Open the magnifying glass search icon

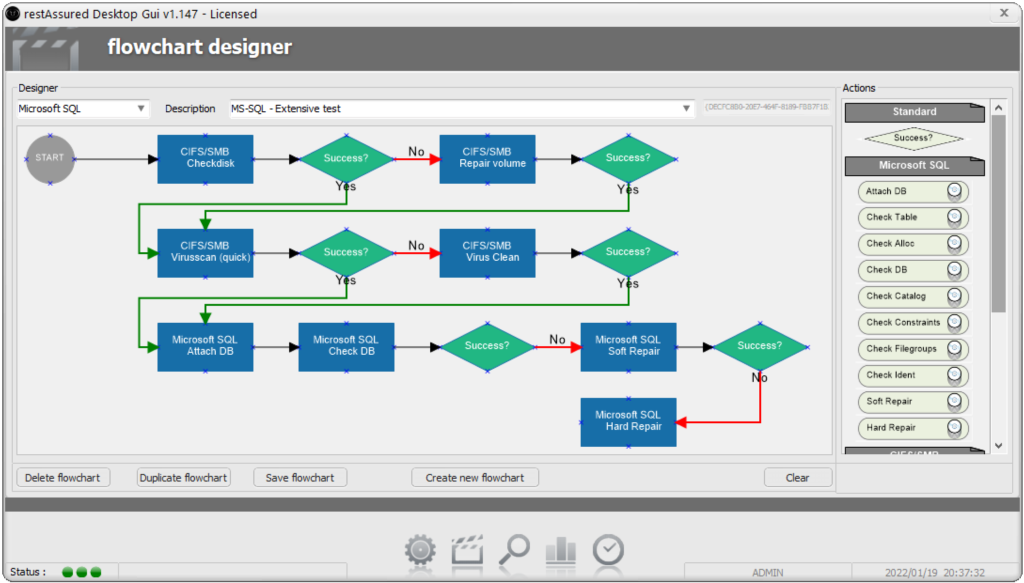tap(515, 549)
